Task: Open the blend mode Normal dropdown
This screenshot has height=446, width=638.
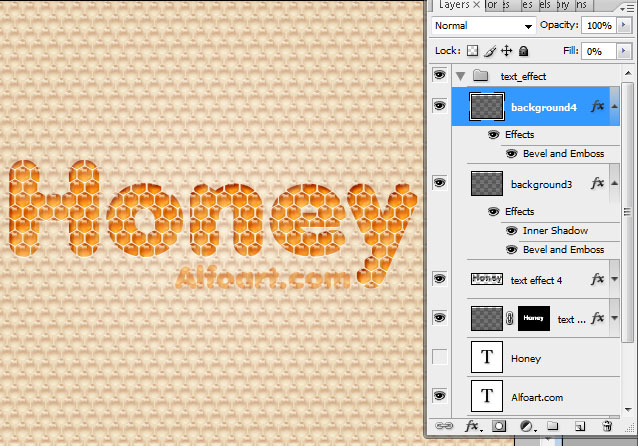Action: [484, 25]
